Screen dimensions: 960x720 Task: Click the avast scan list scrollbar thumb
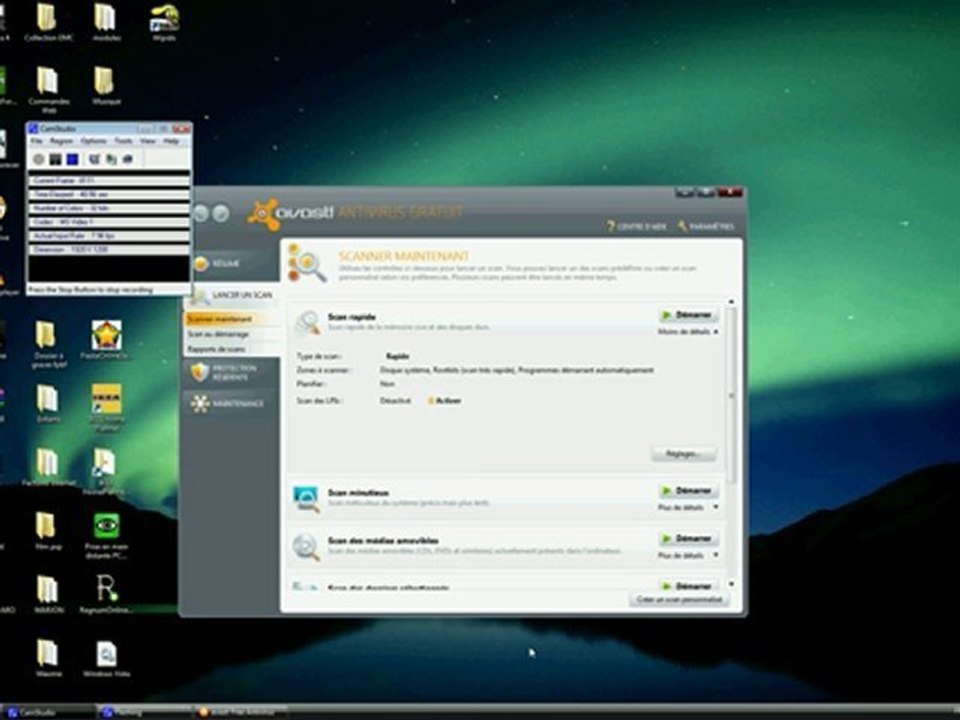[x=730, y=396]
